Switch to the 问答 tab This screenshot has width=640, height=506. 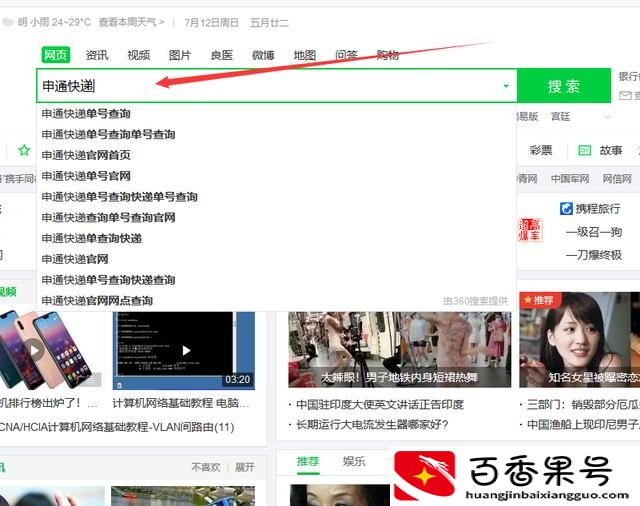[x=346, y=55]
